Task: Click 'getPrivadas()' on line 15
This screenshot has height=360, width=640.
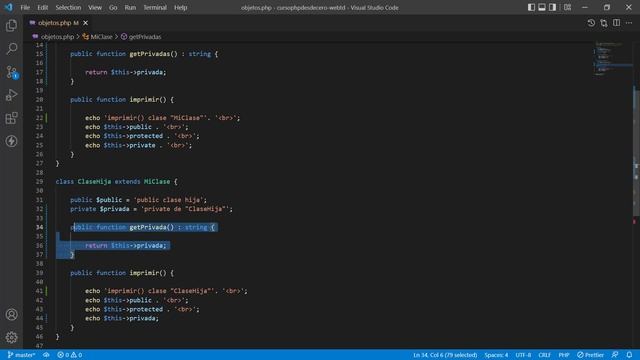Action: 153,54
